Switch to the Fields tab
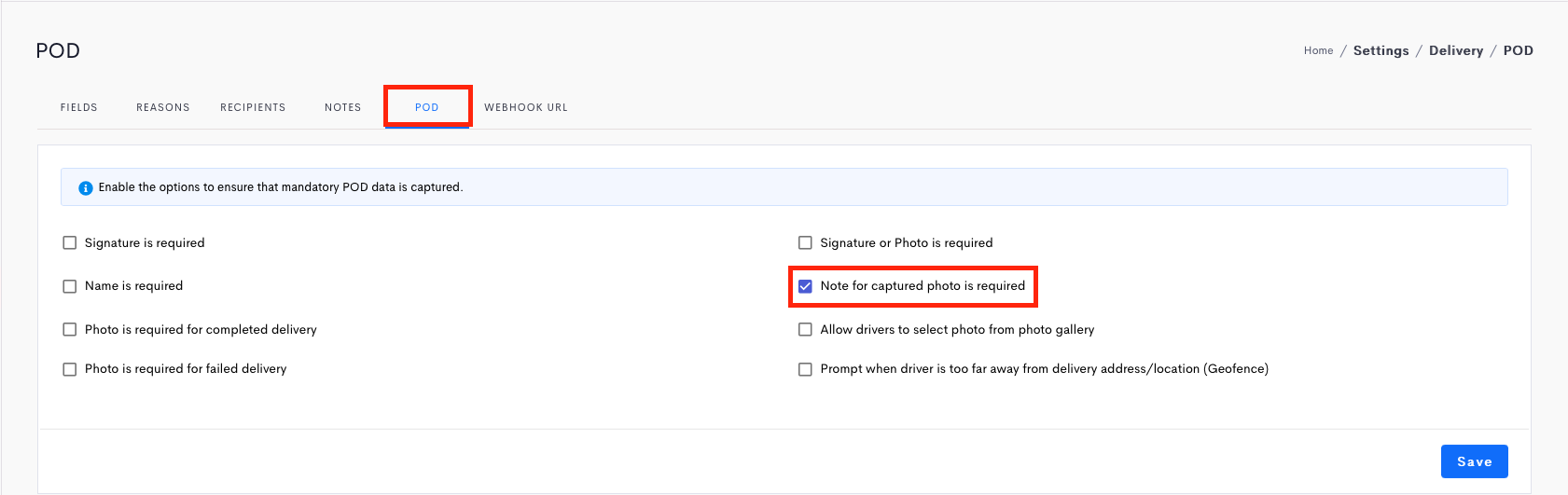Screen dimensions: 1568x495 point(79,107)
